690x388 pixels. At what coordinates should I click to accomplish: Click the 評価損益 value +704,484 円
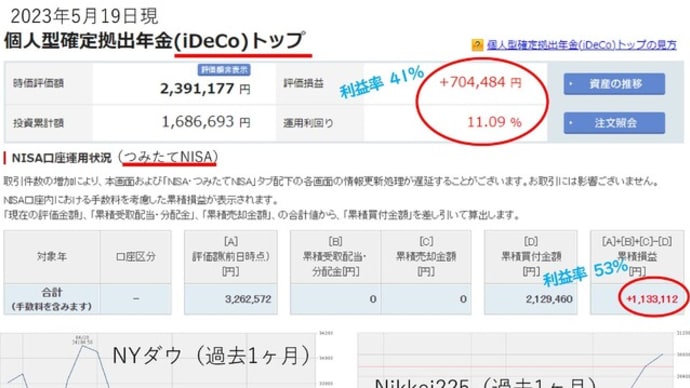(481, 82)
